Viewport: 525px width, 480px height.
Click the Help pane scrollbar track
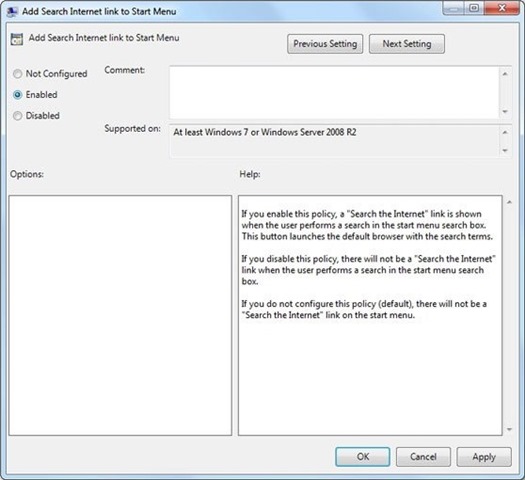pos(509,316)
